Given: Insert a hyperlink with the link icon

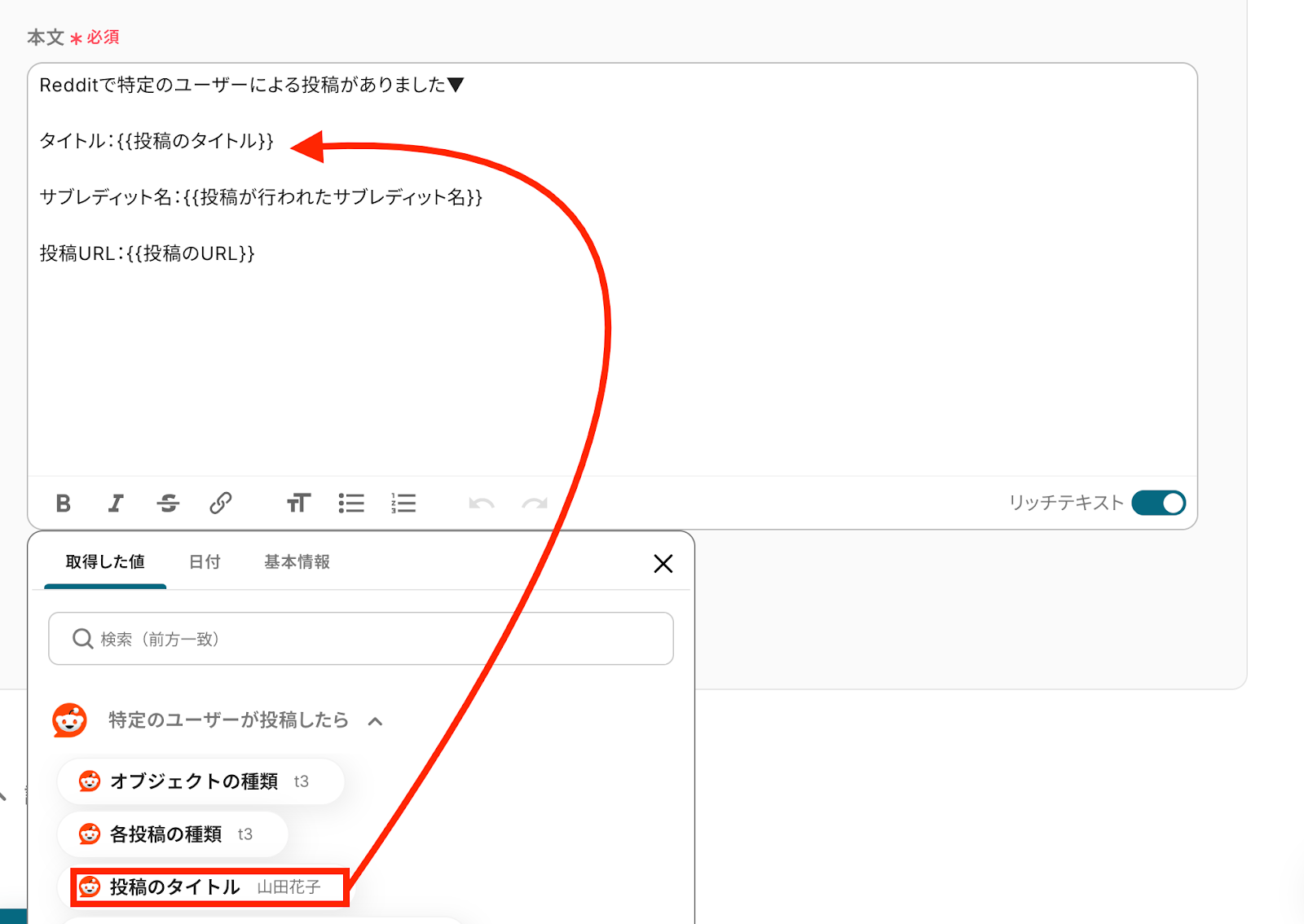Looking at the screenshot, I should 220,504.
